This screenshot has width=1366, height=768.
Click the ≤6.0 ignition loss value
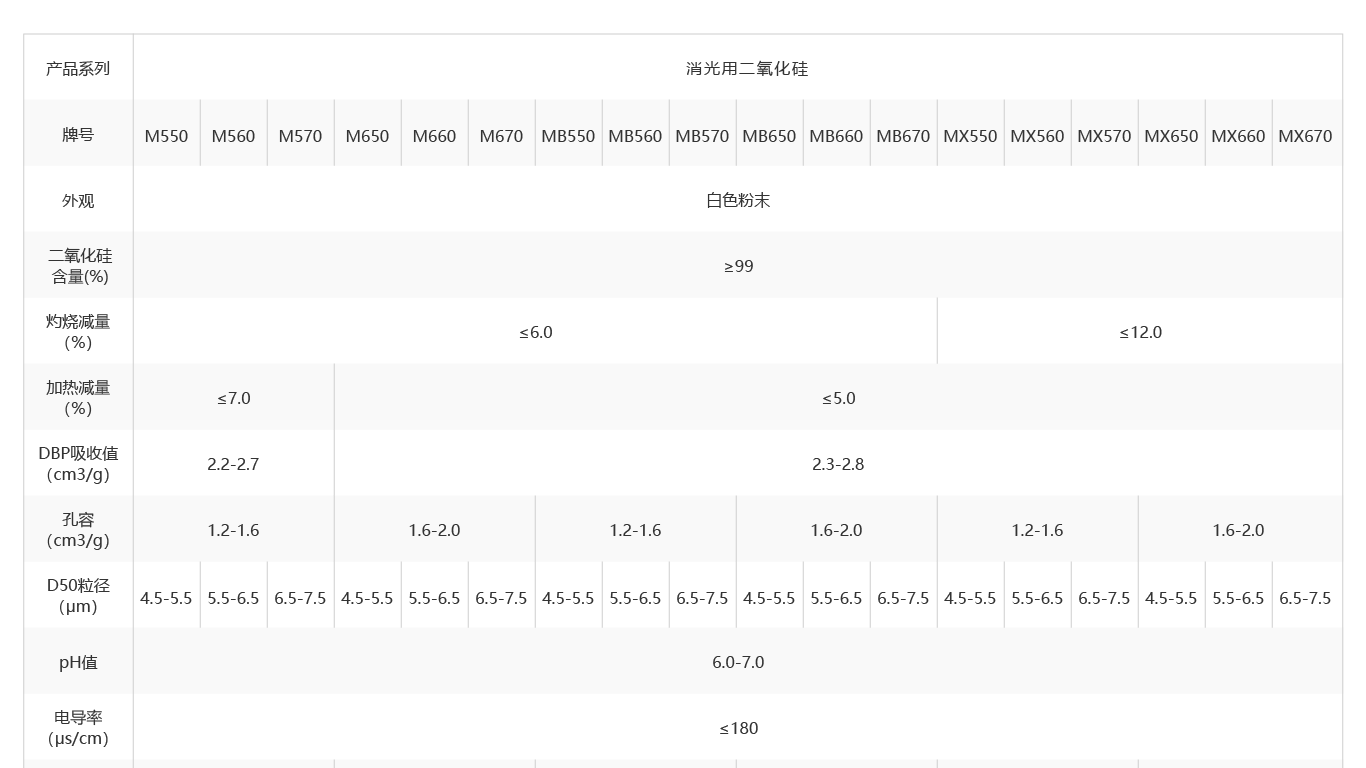click(x=535, y=332)
